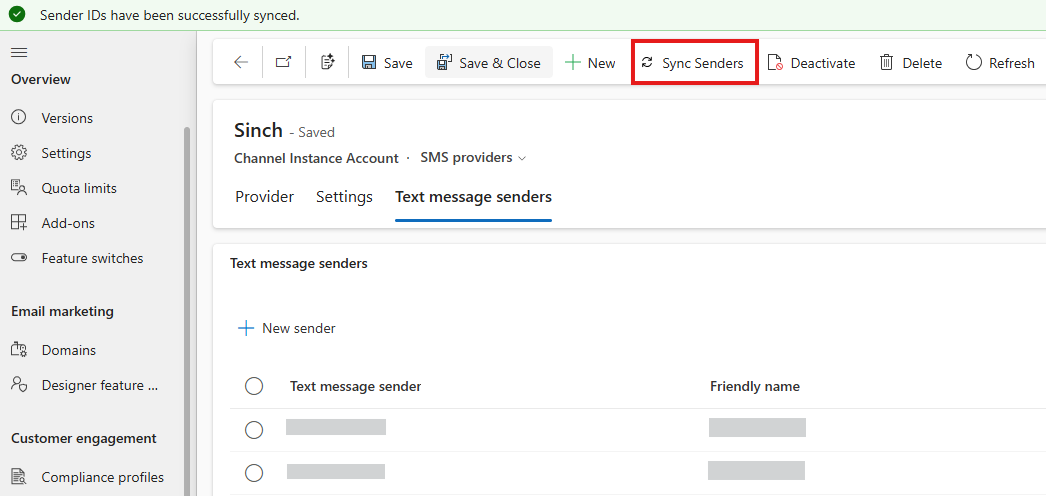
Task: Click the back arrow icon
Action: coord(241,63)
